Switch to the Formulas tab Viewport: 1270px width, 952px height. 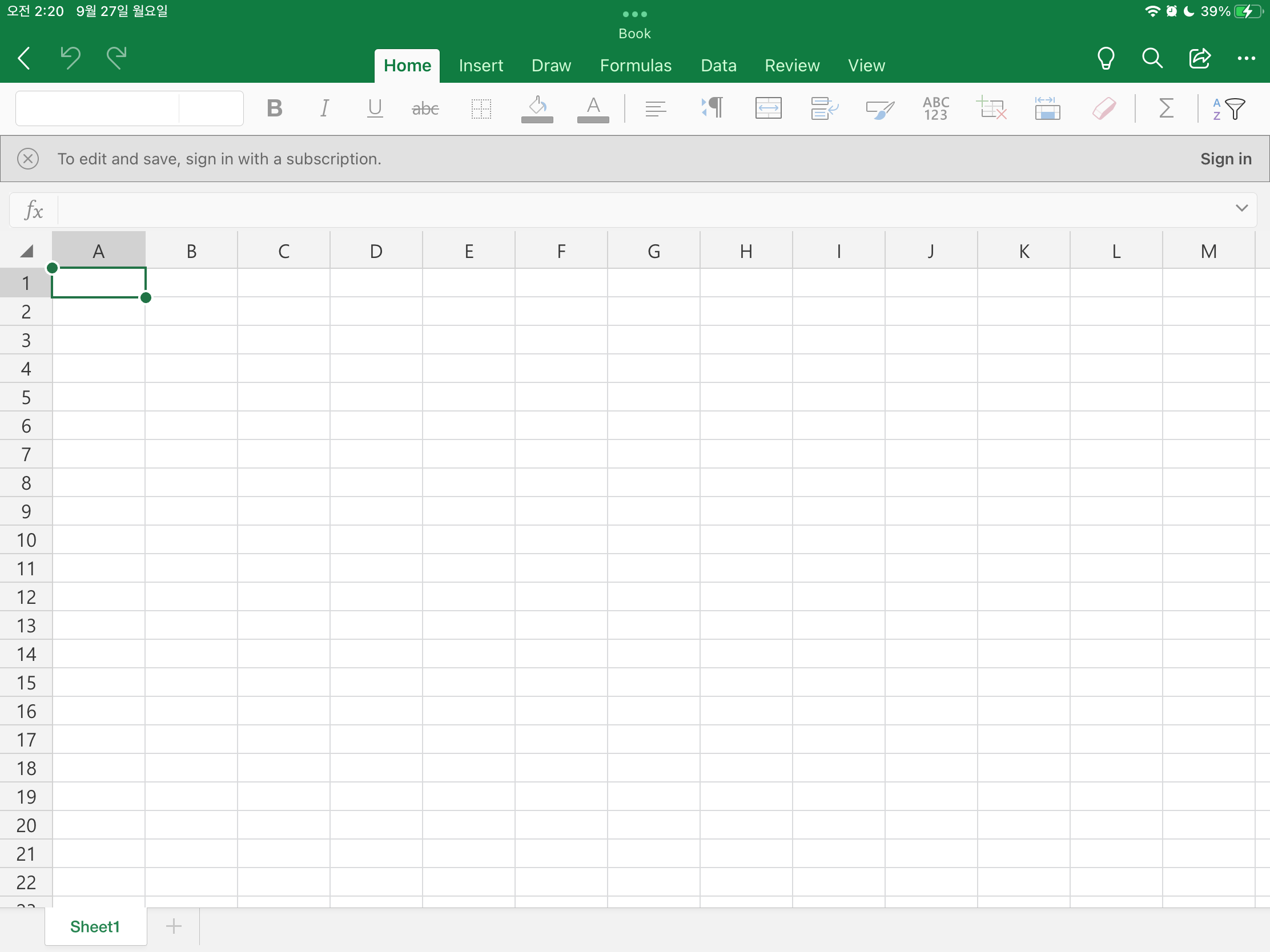coord(636,66)
